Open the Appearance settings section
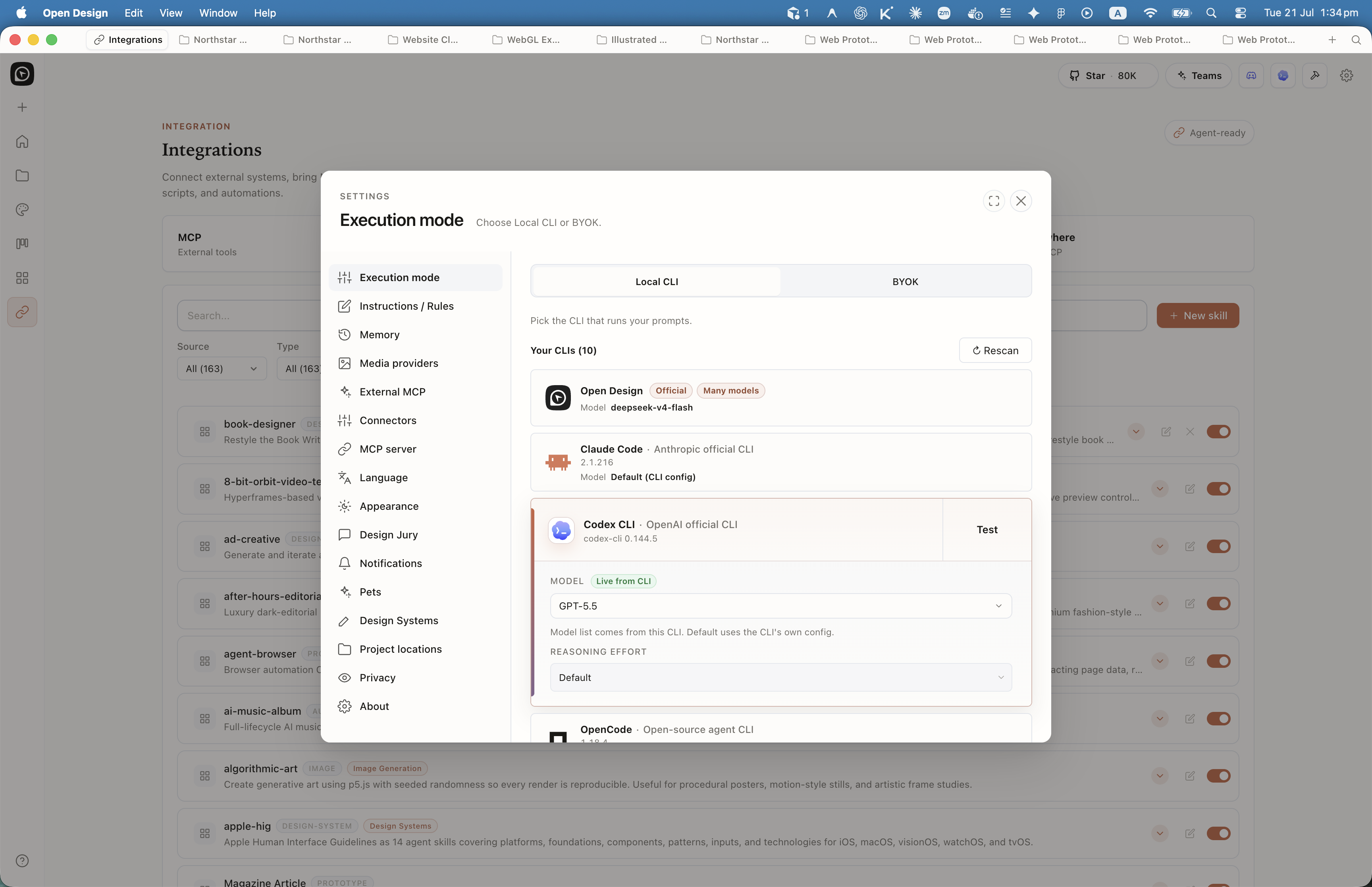Screen dimensions: 1372x887 coord(415,506)
